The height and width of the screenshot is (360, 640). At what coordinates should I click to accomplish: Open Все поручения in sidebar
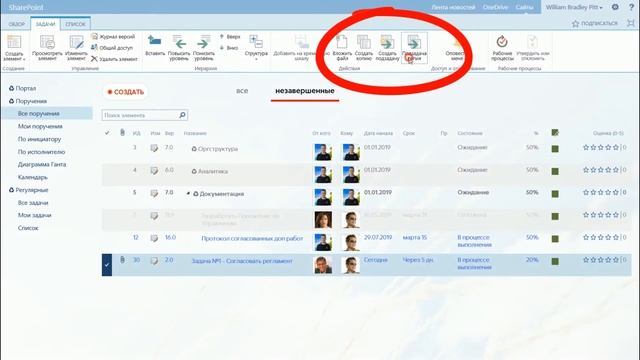(x=39, y=113)
